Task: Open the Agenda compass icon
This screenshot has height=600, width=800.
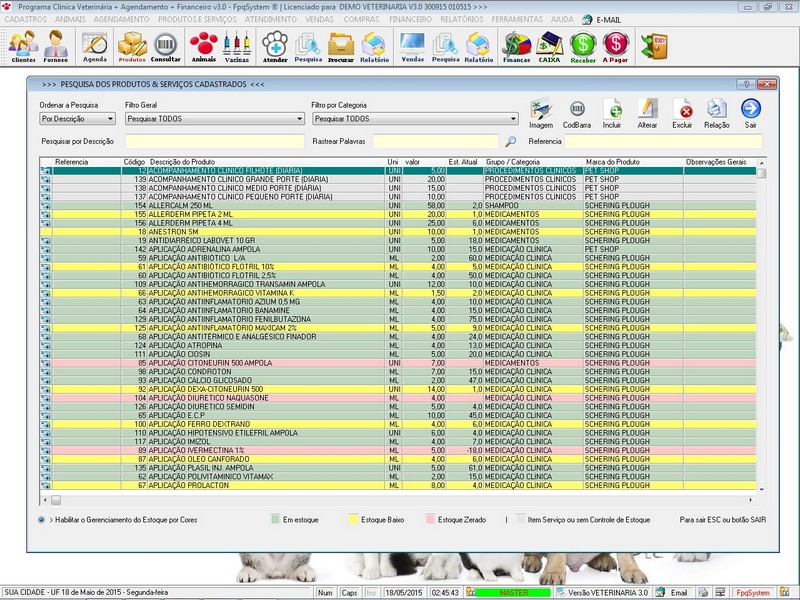Action: pyautogui.click(x=95, y=44)
